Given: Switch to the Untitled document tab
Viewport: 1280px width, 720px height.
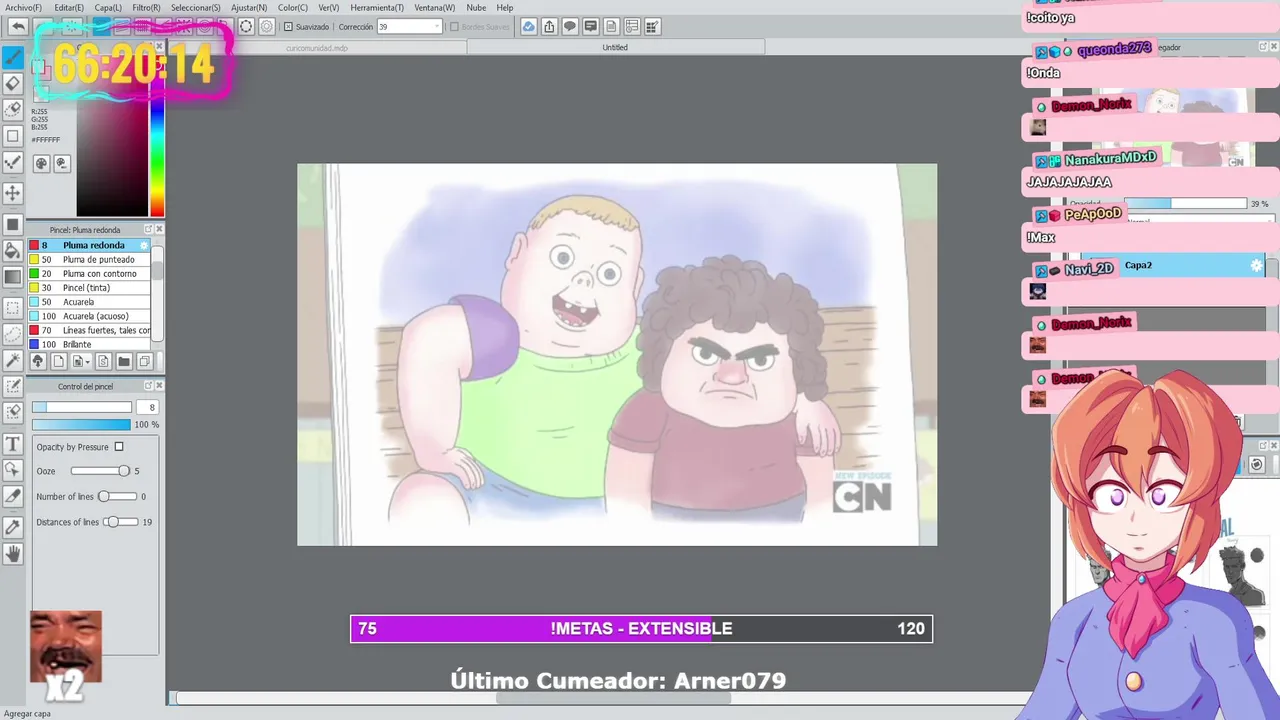Looking at the screenshot, I should click(615, 47).
